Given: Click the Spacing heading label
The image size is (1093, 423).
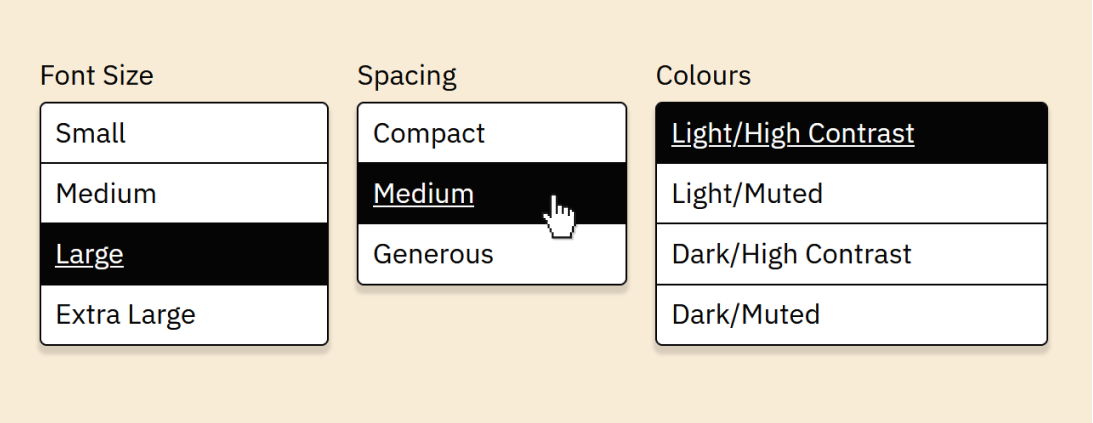Looking at the screenshot, I should click(x=407, y=76).
